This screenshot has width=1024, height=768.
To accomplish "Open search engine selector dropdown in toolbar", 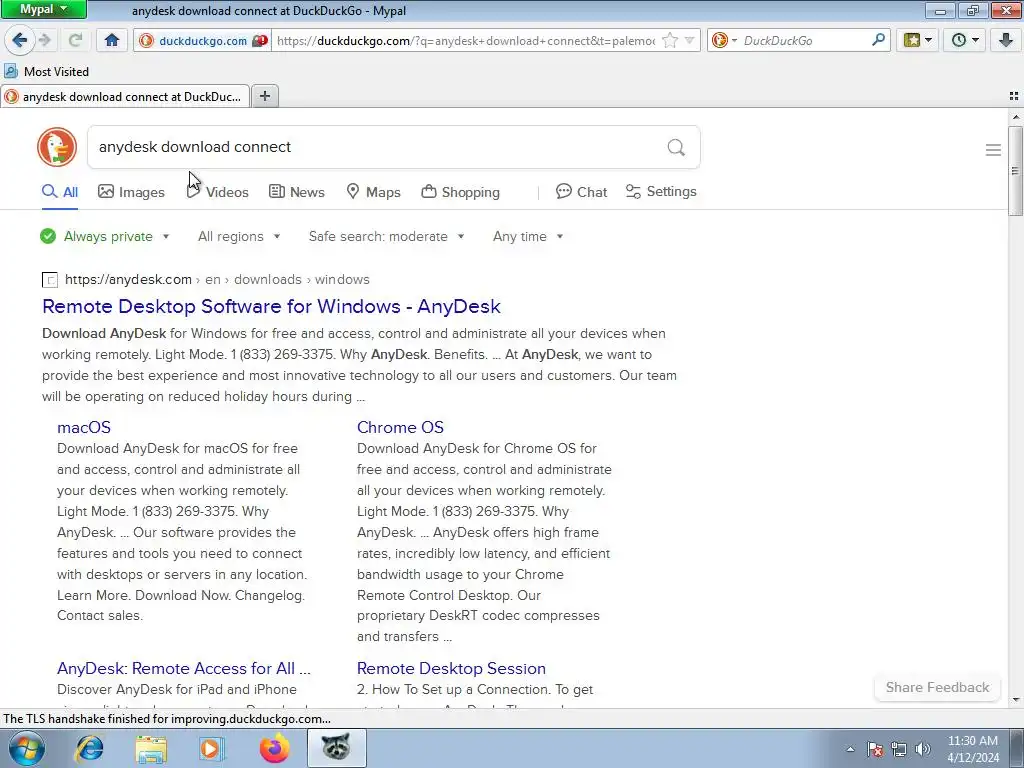I will pos(724,40).
